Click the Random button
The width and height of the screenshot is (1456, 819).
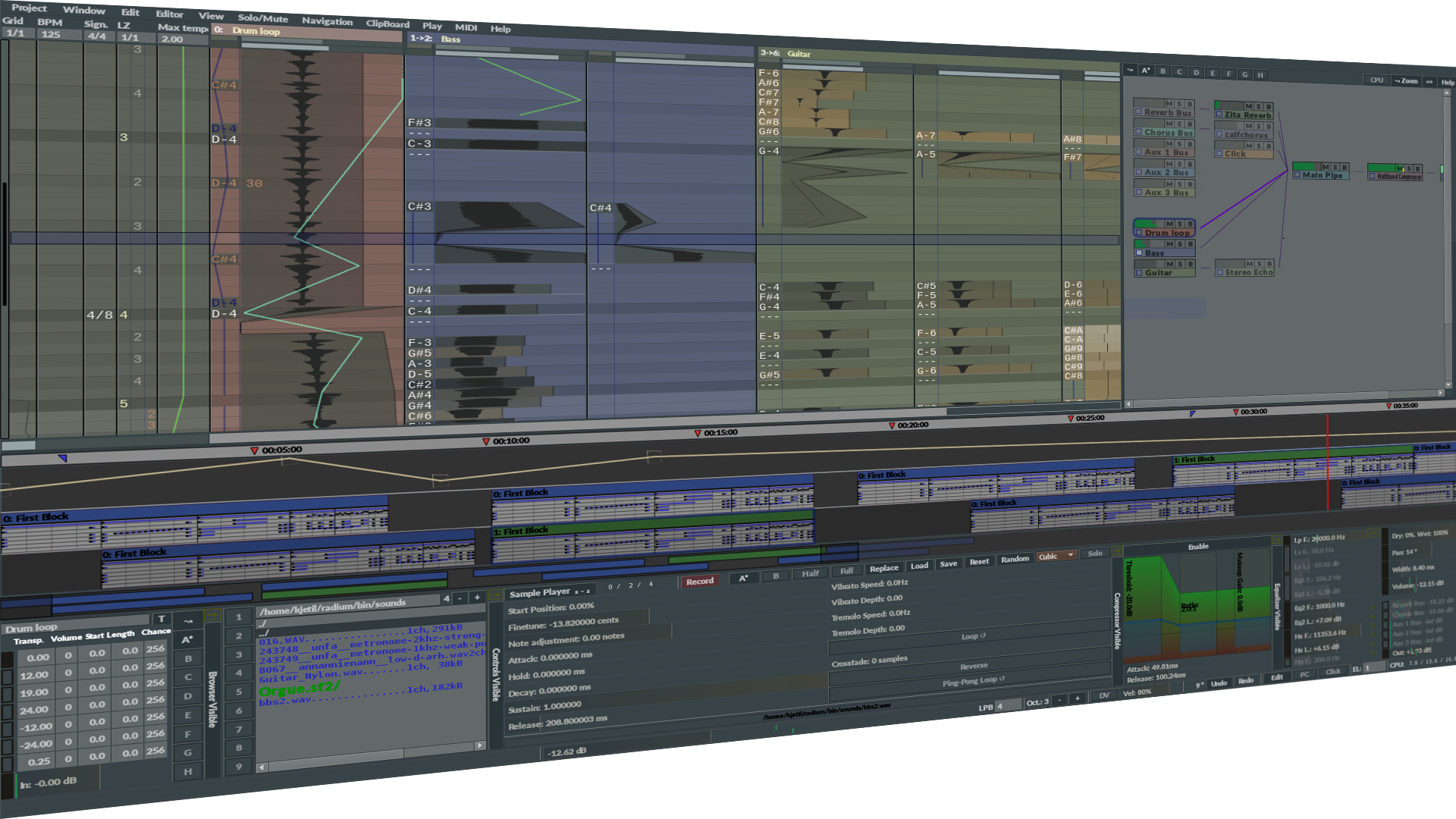pos(1015,559)
